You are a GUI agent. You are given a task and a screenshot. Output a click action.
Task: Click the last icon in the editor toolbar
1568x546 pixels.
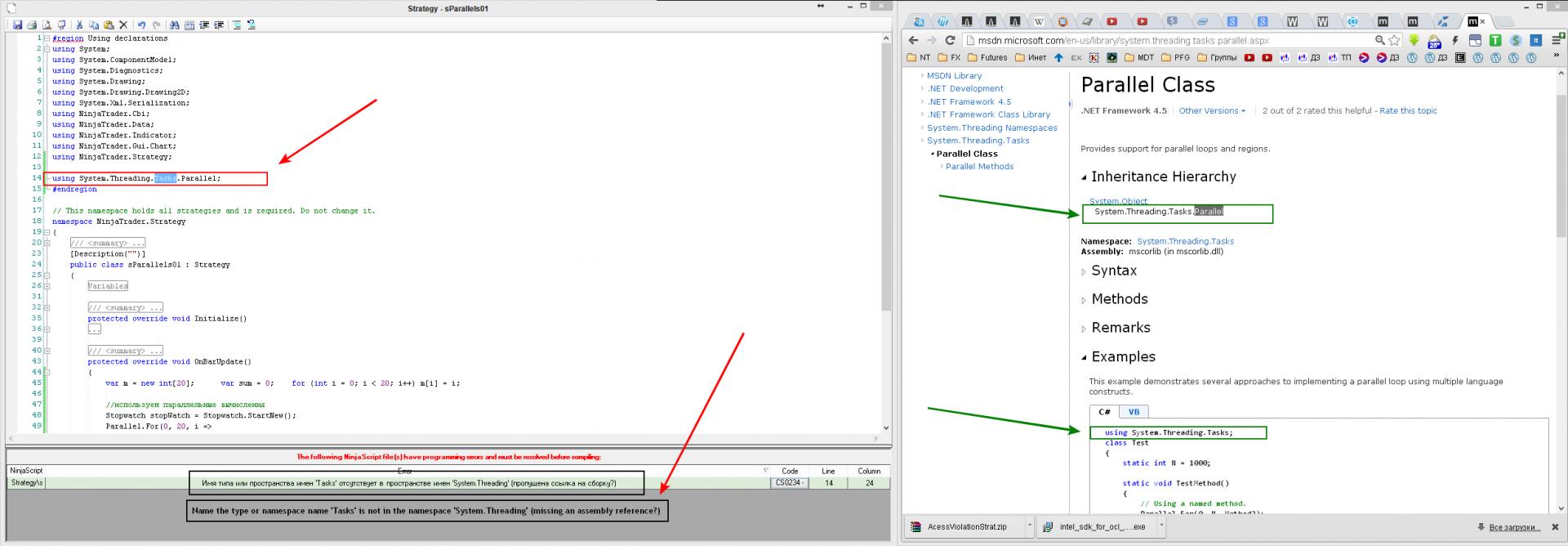coord(251,25)
